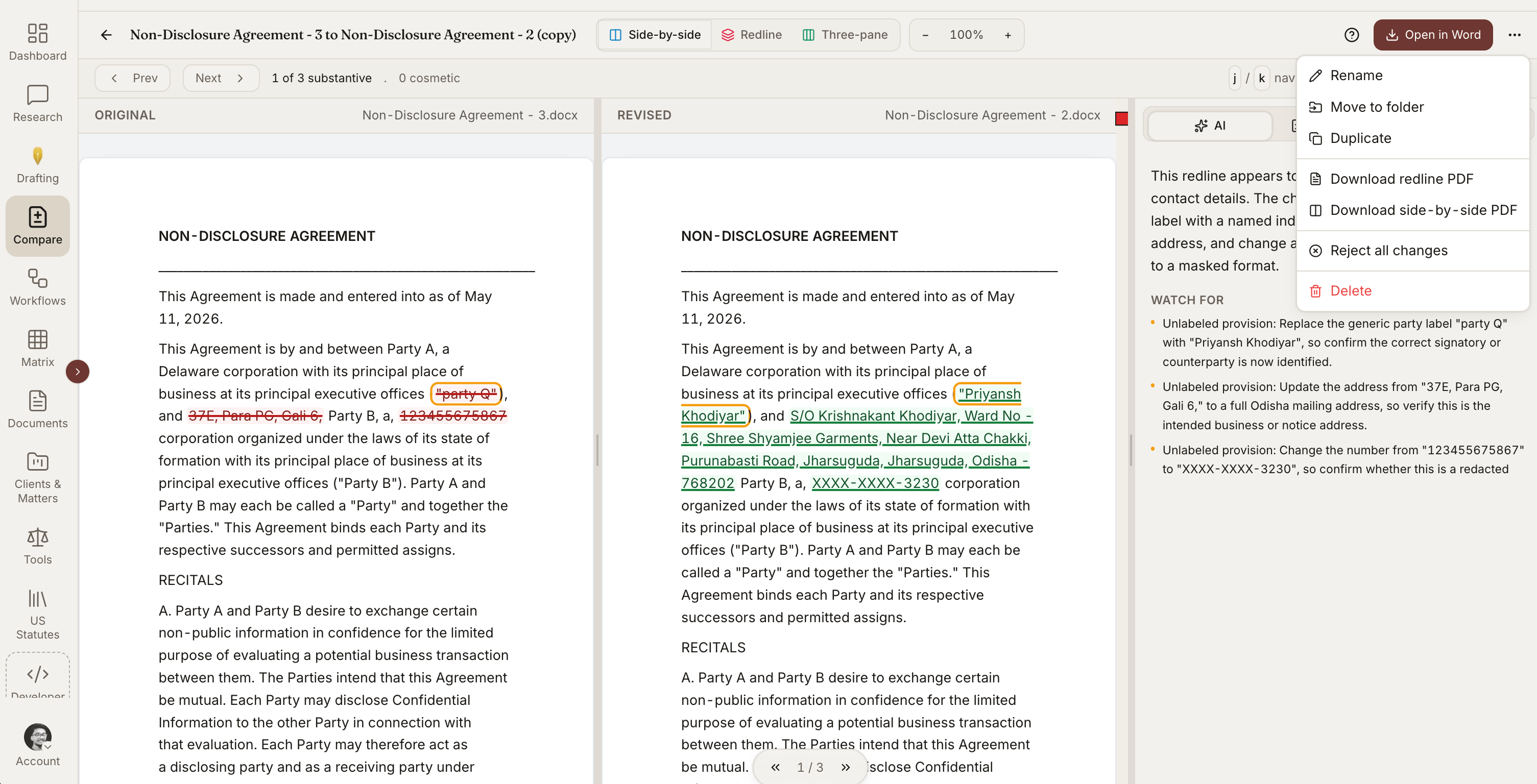This screenshot has height=784, width=1537.
Task: Go to Research section
Action: click(x=38, y=103)
